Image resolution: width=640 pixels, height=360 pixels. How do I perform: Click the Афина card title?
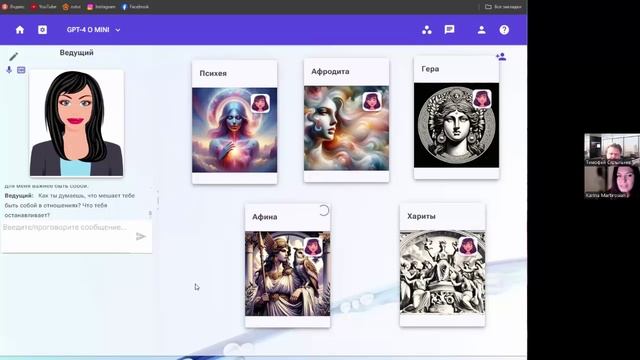[264, 217]
